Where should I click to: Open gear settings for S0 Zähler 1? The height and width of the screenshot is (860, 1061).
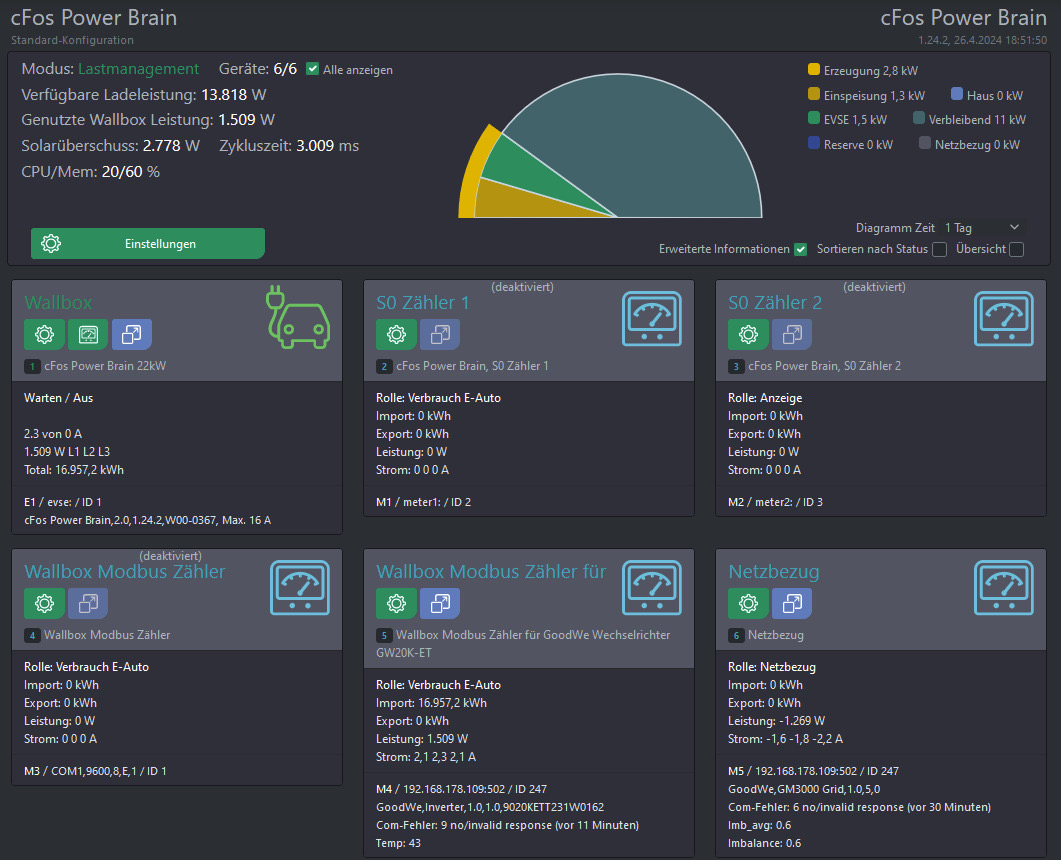coord(396,334)
